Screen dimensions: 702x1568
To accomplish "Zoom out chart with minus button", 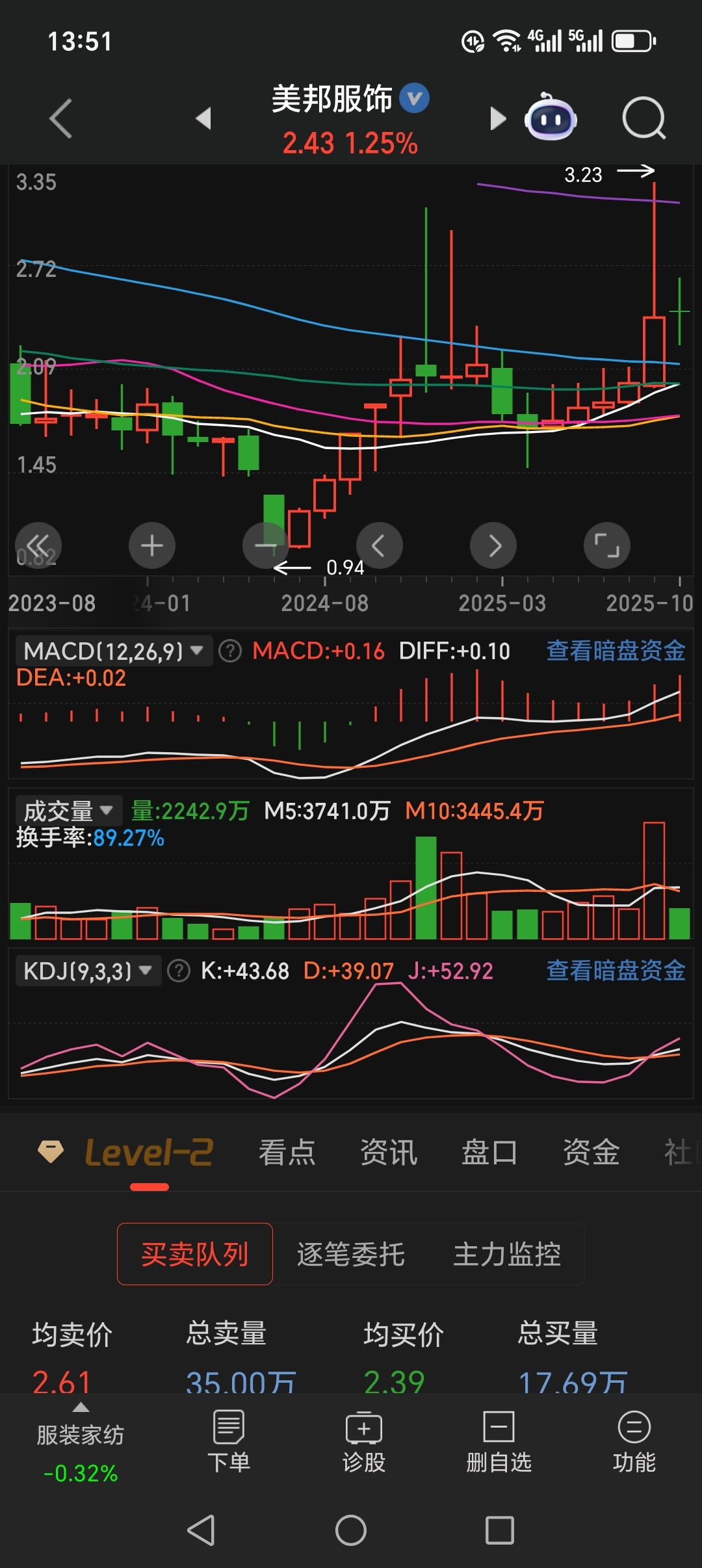I will click(266, 545).
